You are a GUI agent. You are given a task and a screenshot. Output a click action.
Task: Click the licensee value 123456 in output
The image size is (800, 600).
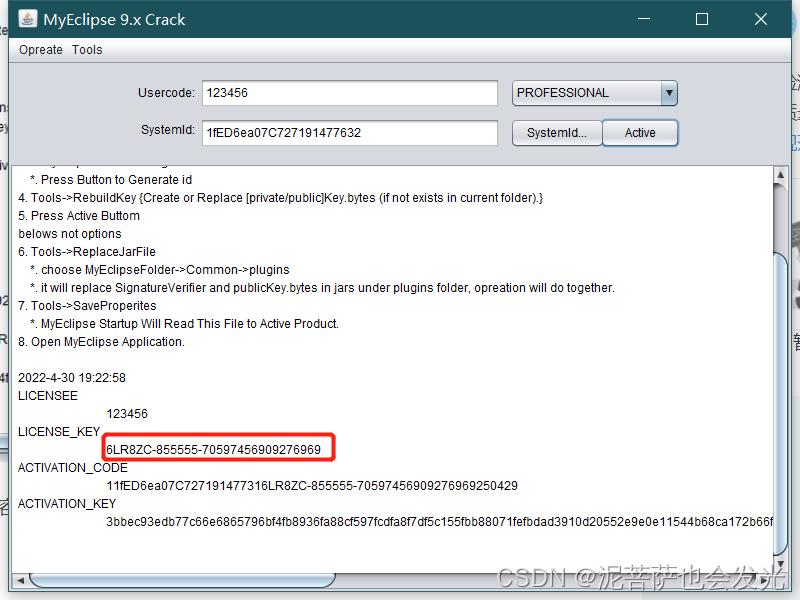pos(127,414)
